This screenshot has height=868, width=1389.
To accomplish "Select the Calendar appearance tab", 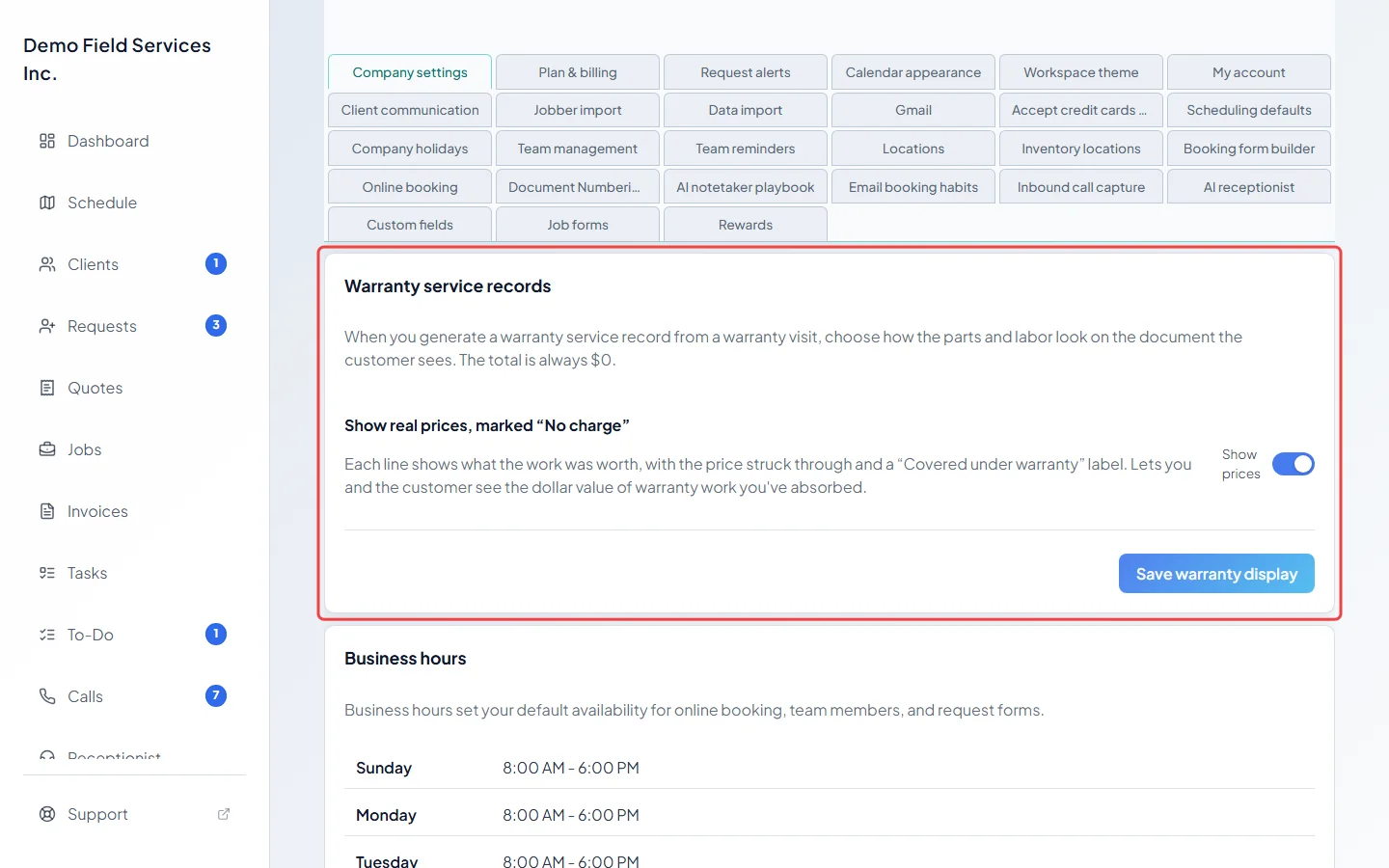I will coord(913,72).
